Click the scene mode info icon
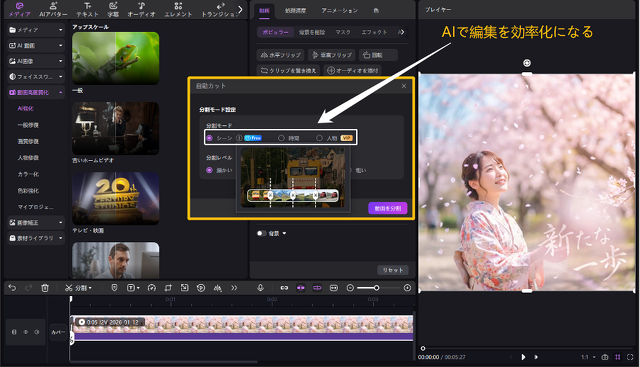This screenshot has height=367, width=640. (239, 138)
